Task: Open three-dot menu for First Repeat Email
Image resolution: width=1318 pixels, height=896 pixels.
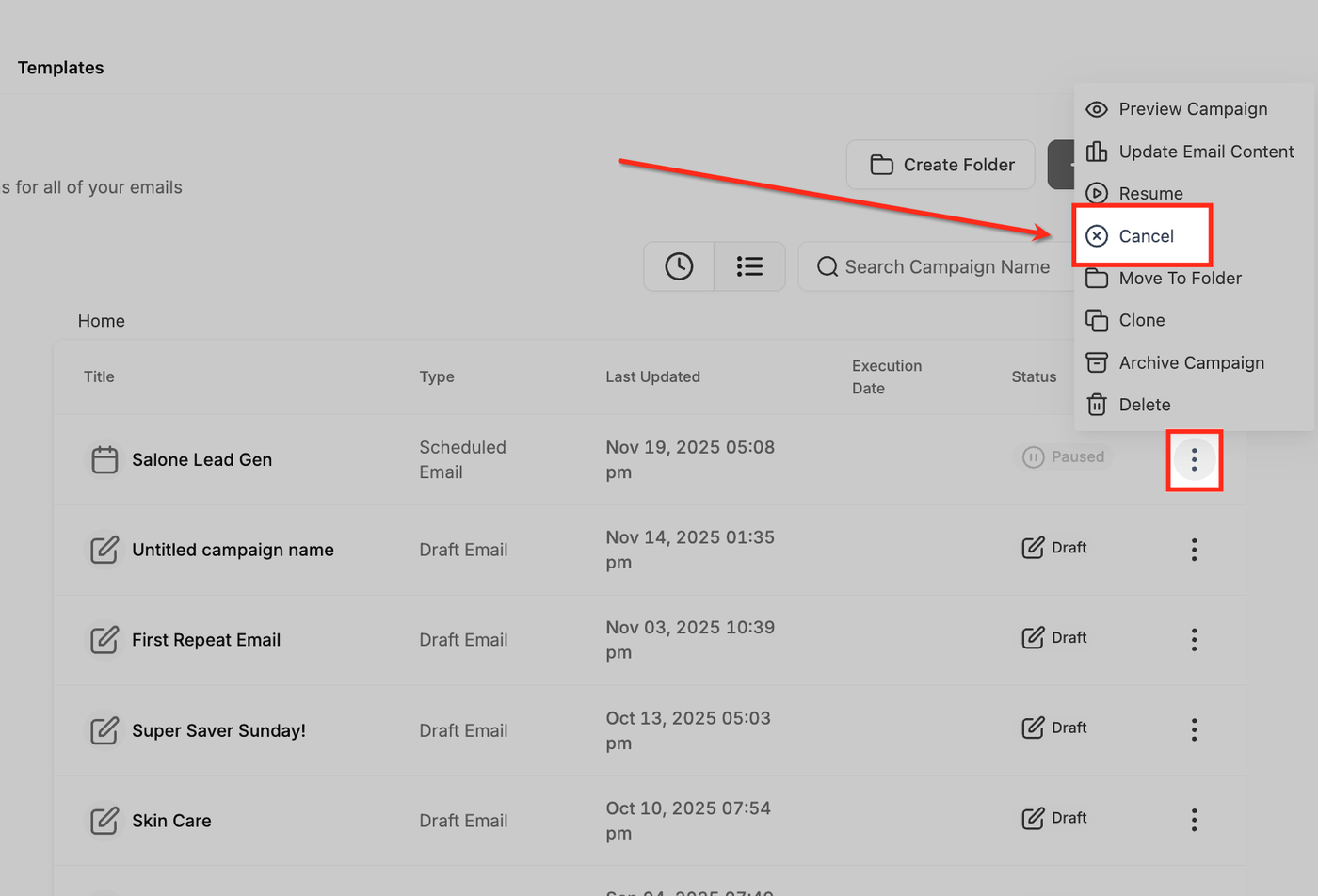Action: pyautogui.click(x=1194, y=640)
